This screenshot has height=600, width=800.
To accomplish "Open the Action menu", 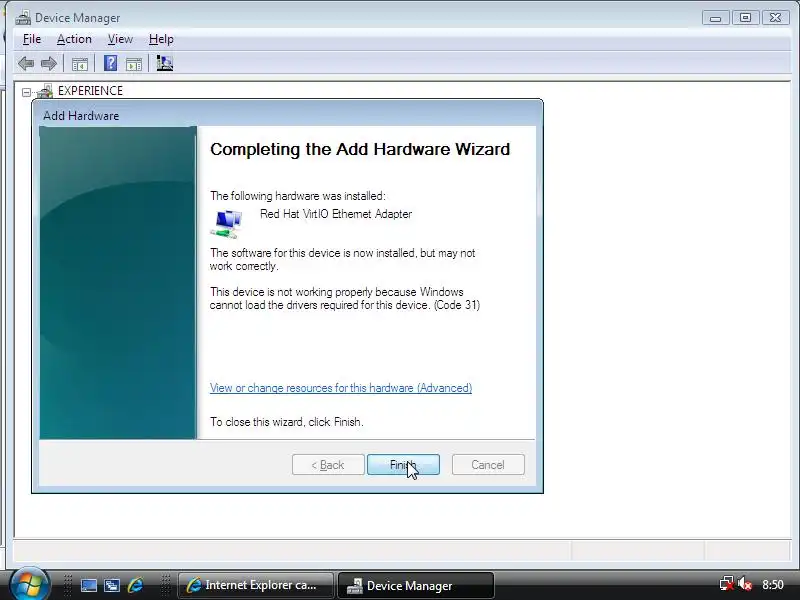I will pos(74,39).
